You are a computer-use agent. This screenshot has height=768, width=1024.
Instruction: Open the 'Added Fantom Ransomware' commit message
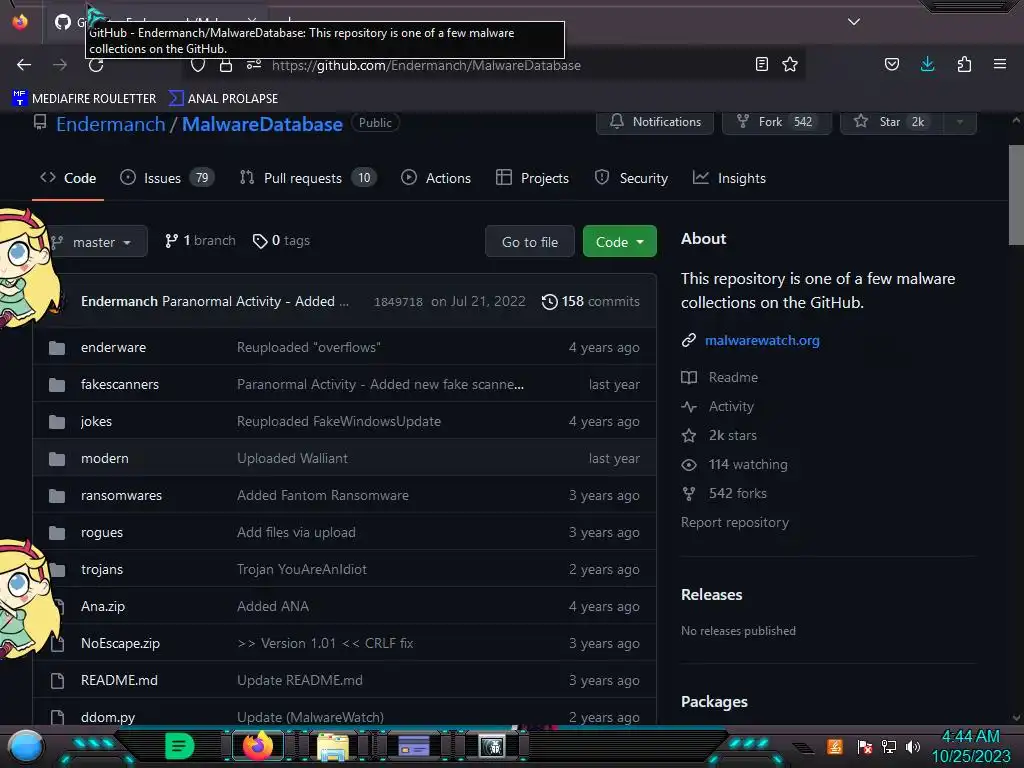pos(323,496)
